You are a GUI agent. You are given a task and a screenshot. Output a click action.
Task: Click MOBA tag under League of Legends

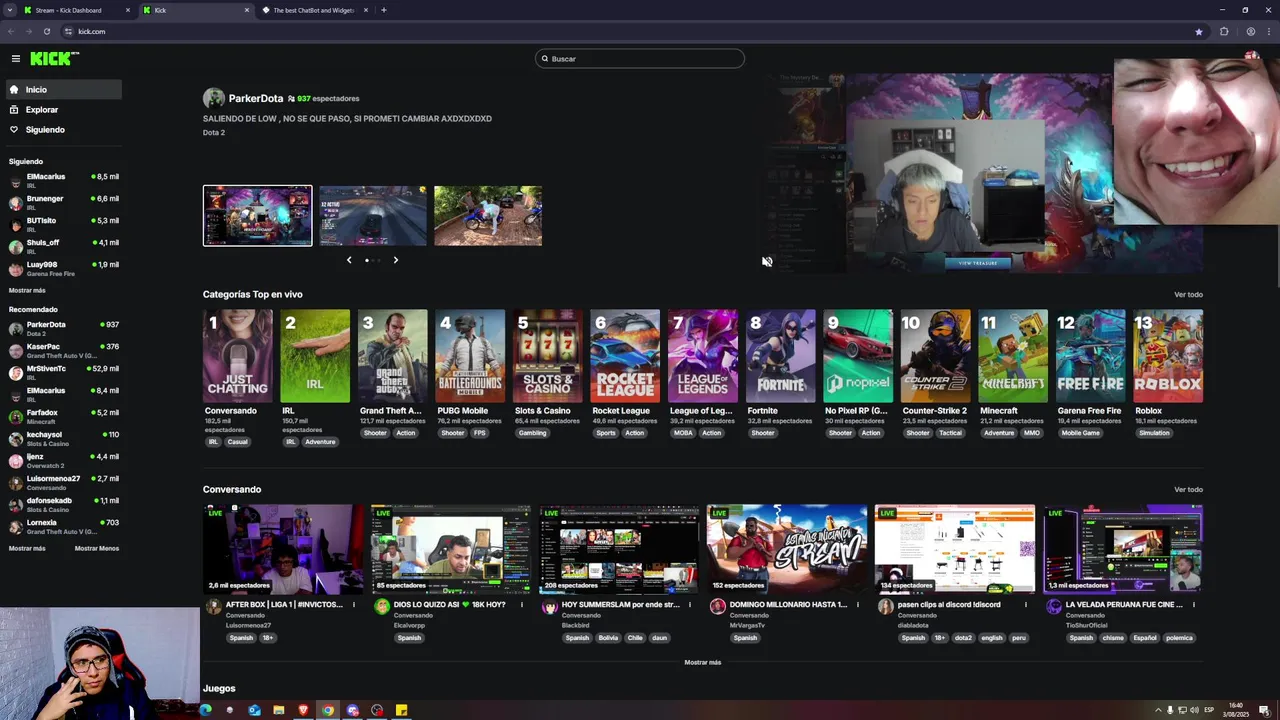(683, 433)
